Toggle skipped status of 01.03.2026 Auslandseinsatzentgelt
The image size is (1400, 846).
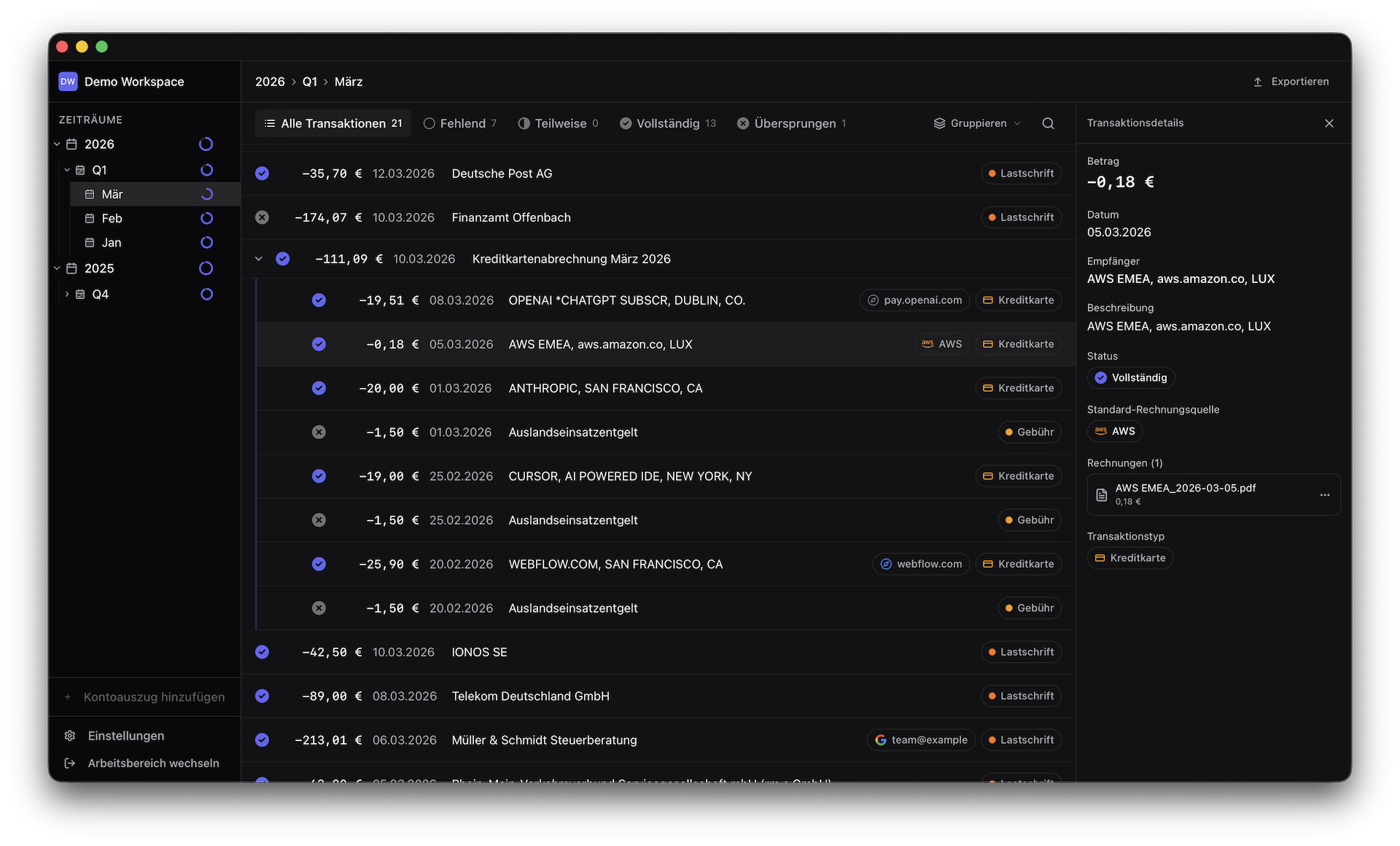click(319, 432)
